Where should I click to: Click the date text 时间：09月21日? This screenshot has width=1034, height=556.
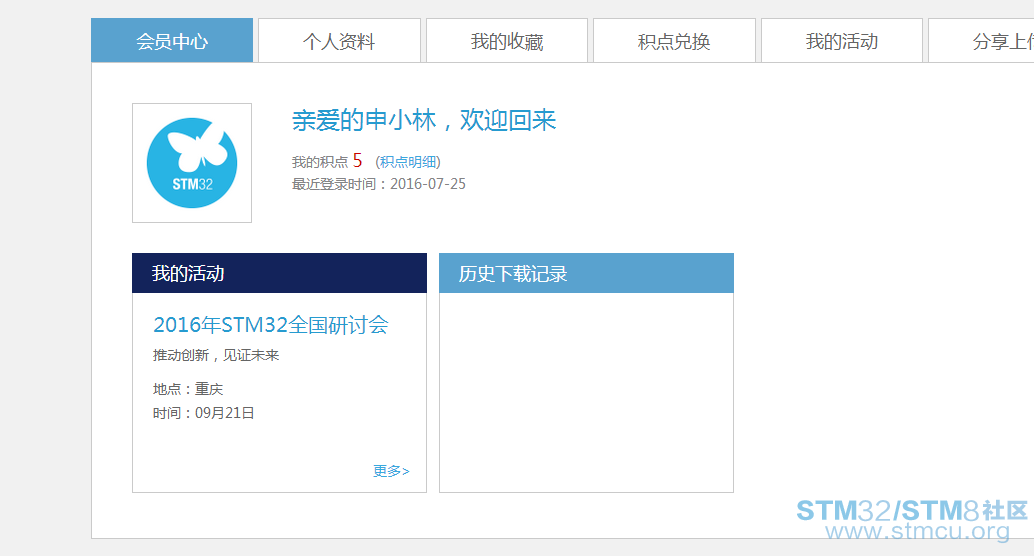[x=204, y=413]
